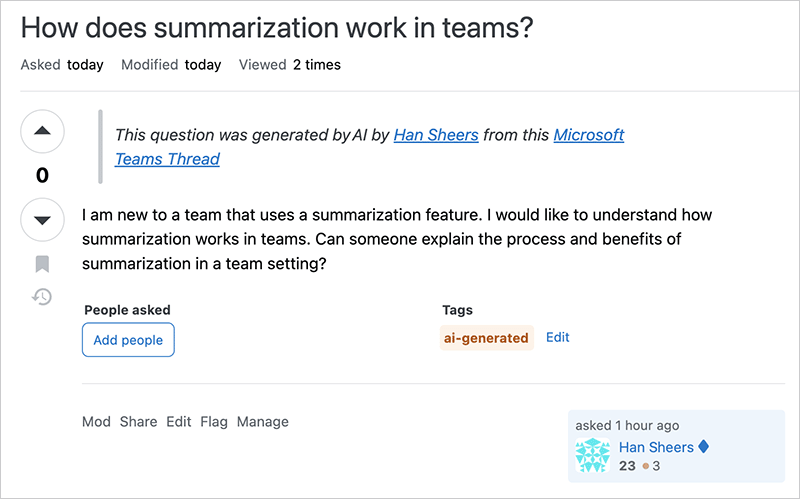Open Han Sheers link in AI notice
The width and height of the screenshot is (800, 499).
[x=435, y=134]
